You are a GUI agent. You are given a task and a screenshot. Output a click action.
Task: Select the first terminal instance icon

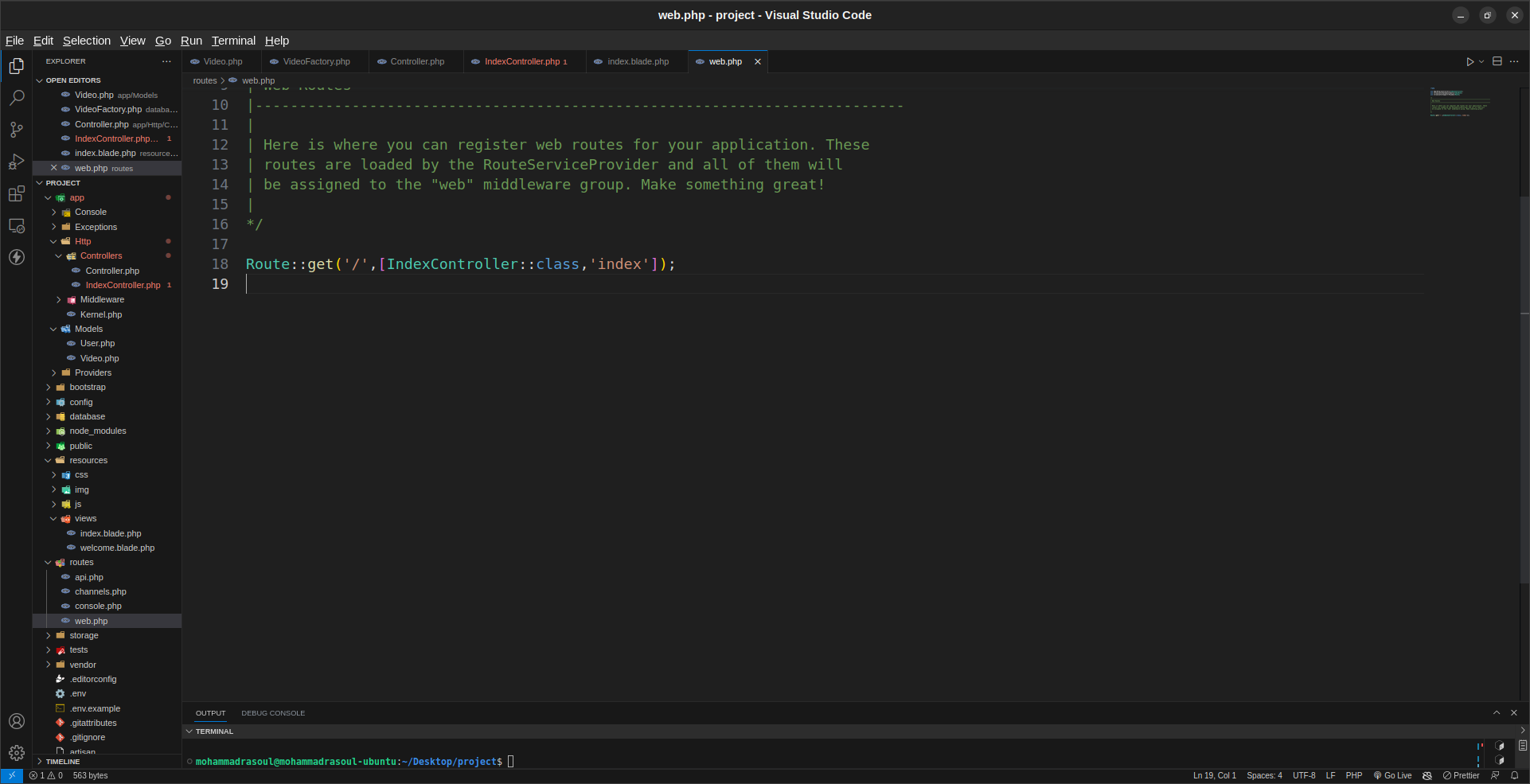pyautogui.click(x=1500, y=747)
